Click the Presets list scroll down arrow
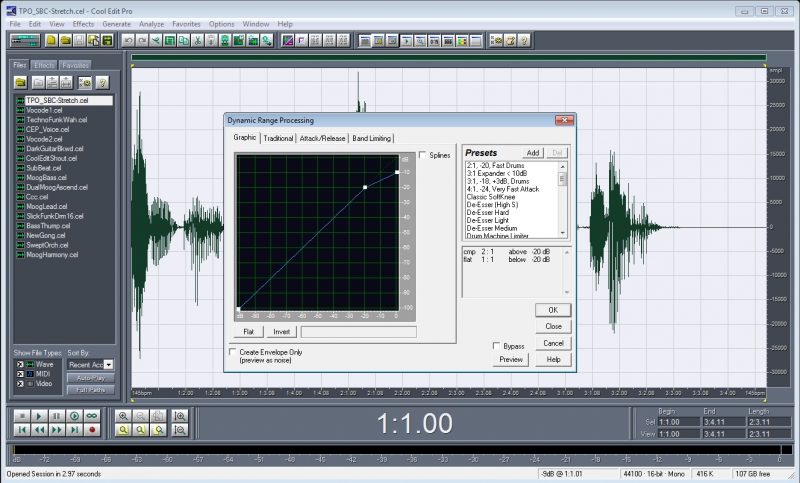 tap(563, 233)
